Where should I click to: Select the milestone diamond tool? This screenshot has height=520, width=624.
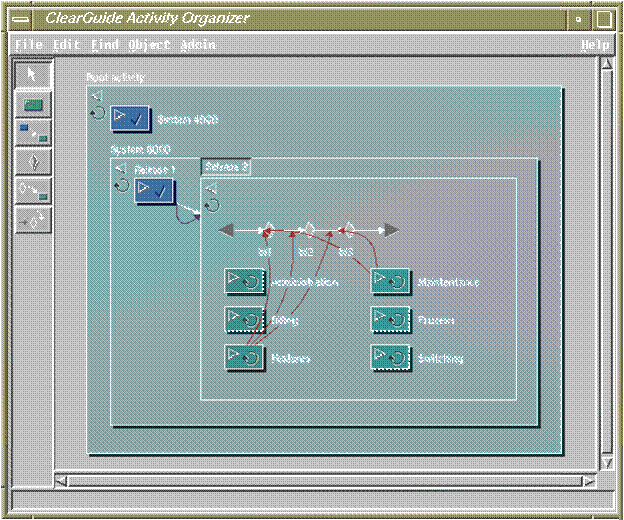coord(33,162)
